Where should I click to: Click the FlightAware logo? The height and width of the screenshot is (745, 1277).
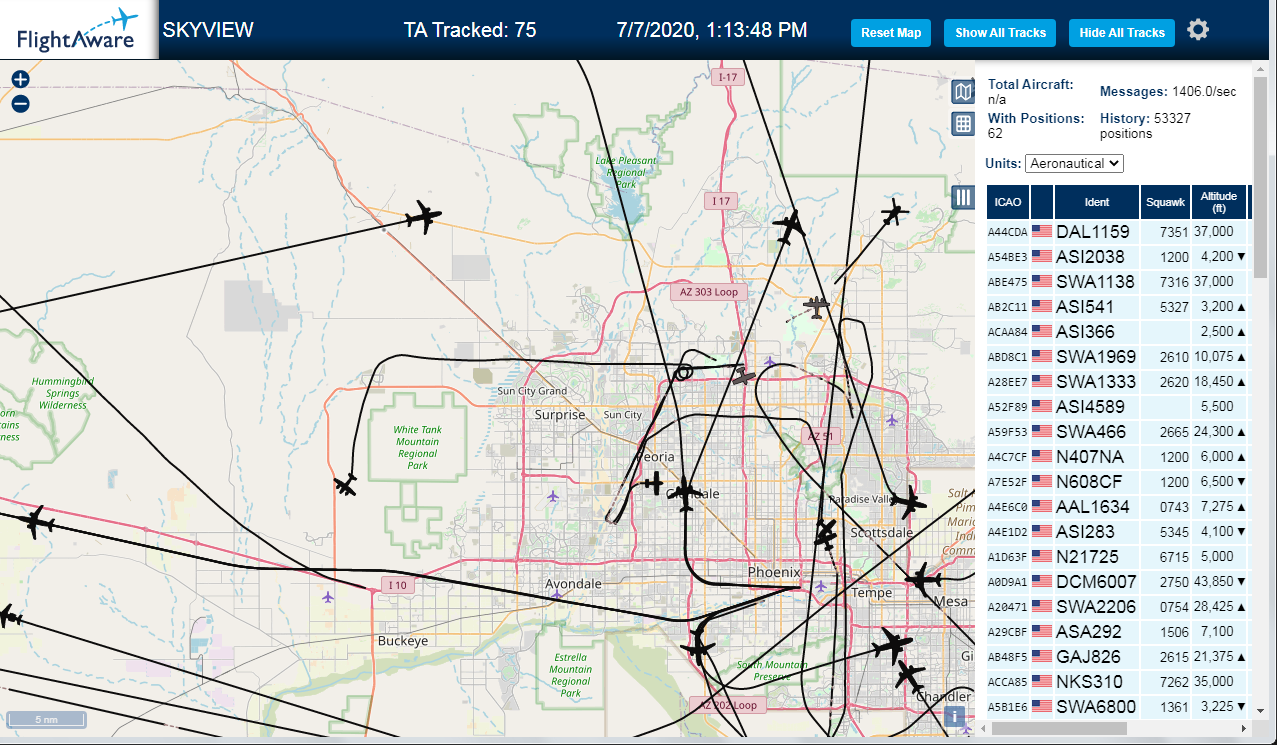pyautogui.click(x=77, y=30)
